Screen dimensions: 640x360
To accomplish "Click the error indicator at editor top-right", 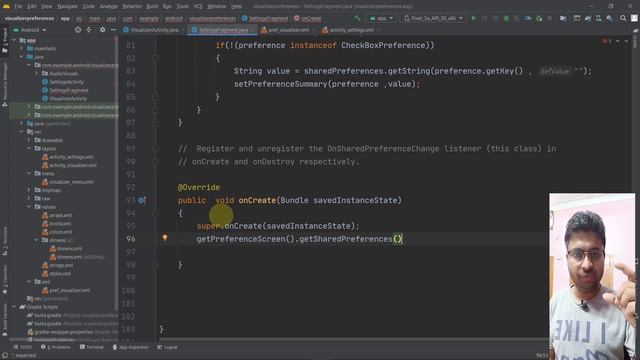I will point(607,41).
